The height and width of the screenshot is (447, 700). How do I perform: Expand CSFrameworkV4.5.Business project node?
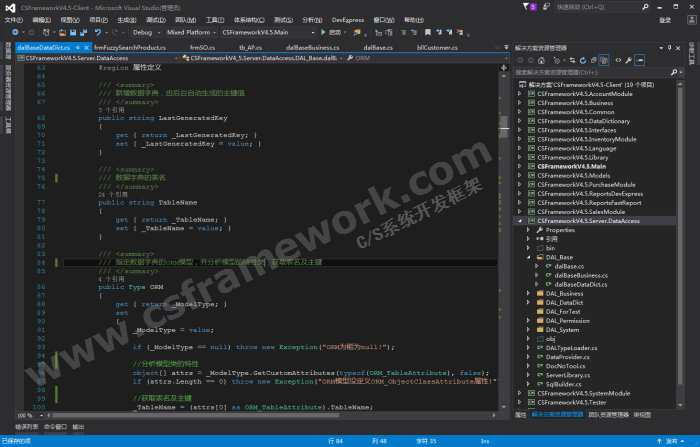tap(520, 102)
